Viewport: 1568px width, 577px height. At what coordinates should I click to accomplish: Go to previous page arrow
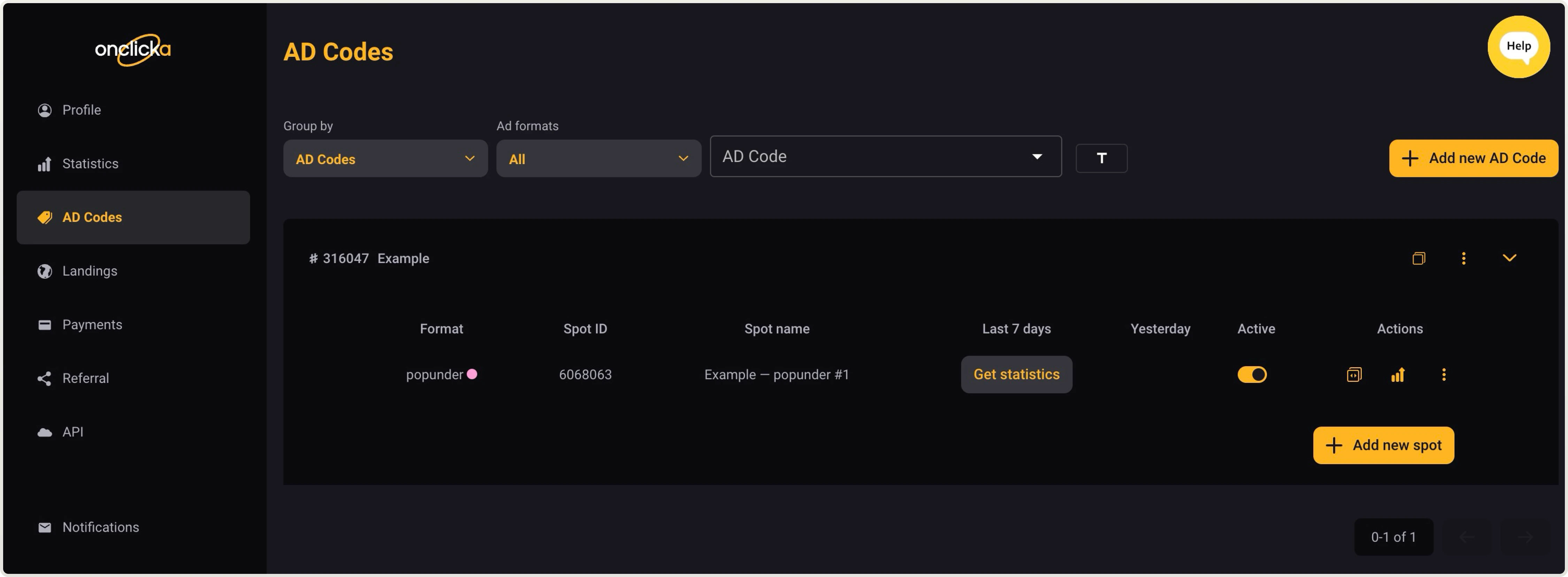(x=1467, y=537)
